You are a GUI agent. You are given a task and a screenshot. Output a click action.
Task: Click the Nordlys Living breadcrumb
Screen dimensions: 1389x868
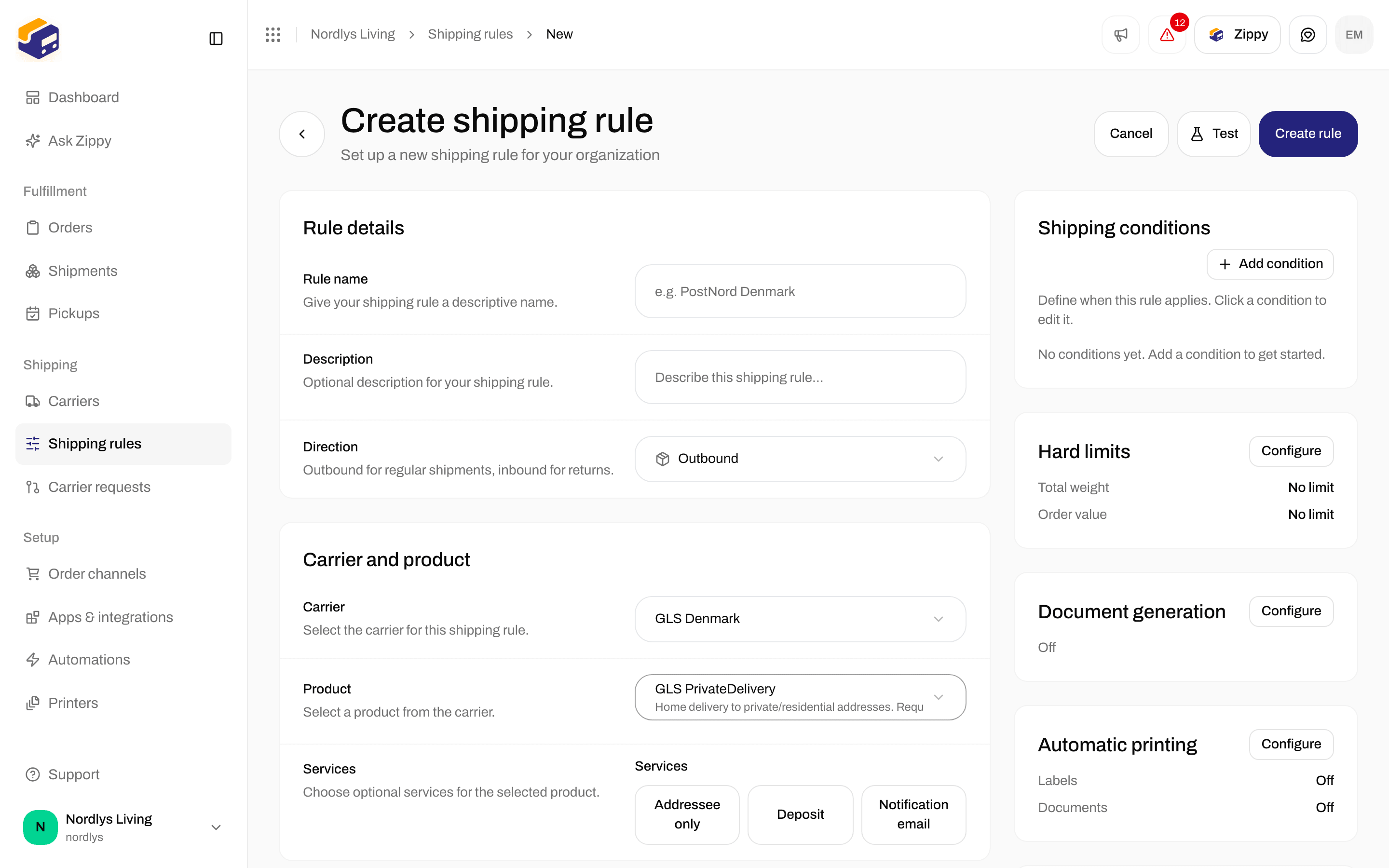click(353, 34)
